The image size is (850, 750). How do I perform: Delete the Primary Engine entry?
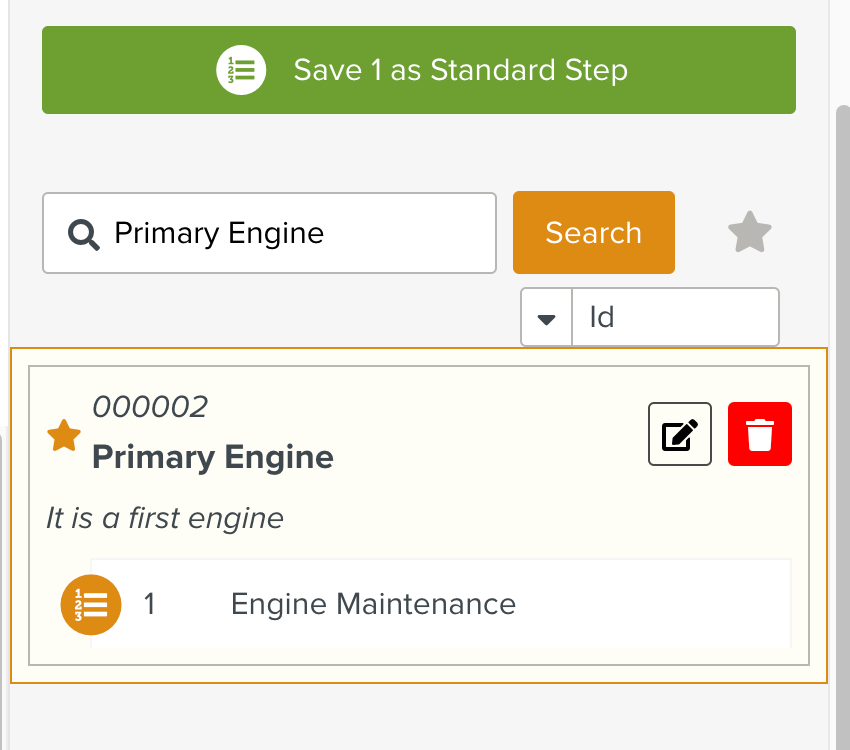[x=760, y=434]
